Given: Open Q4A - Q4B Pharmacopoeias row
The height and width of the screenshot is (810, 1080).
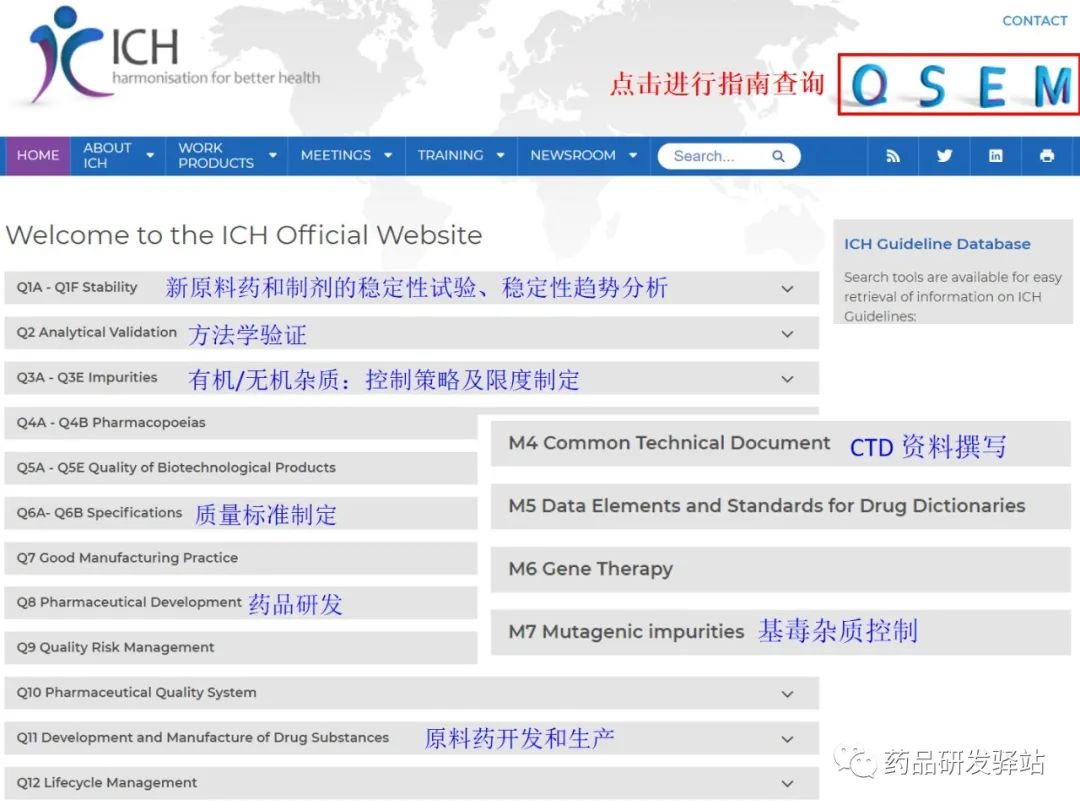Looking at the screenshot, I should (x=240, y=423).
